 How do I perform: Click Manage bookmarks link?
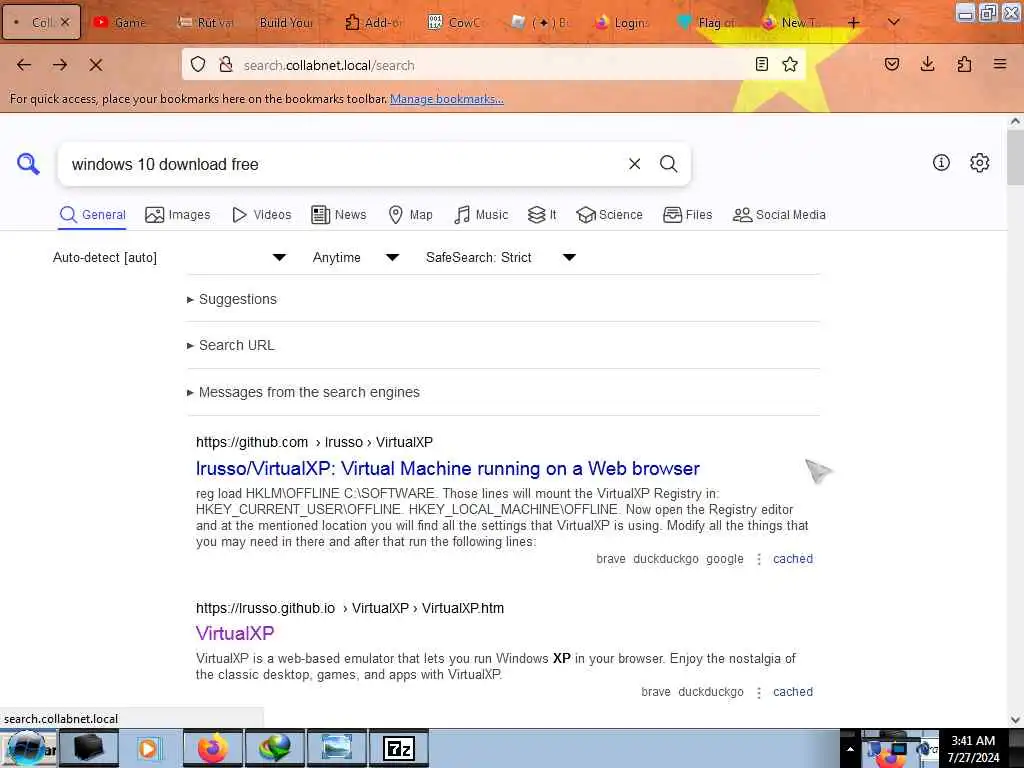pos(447,99)
